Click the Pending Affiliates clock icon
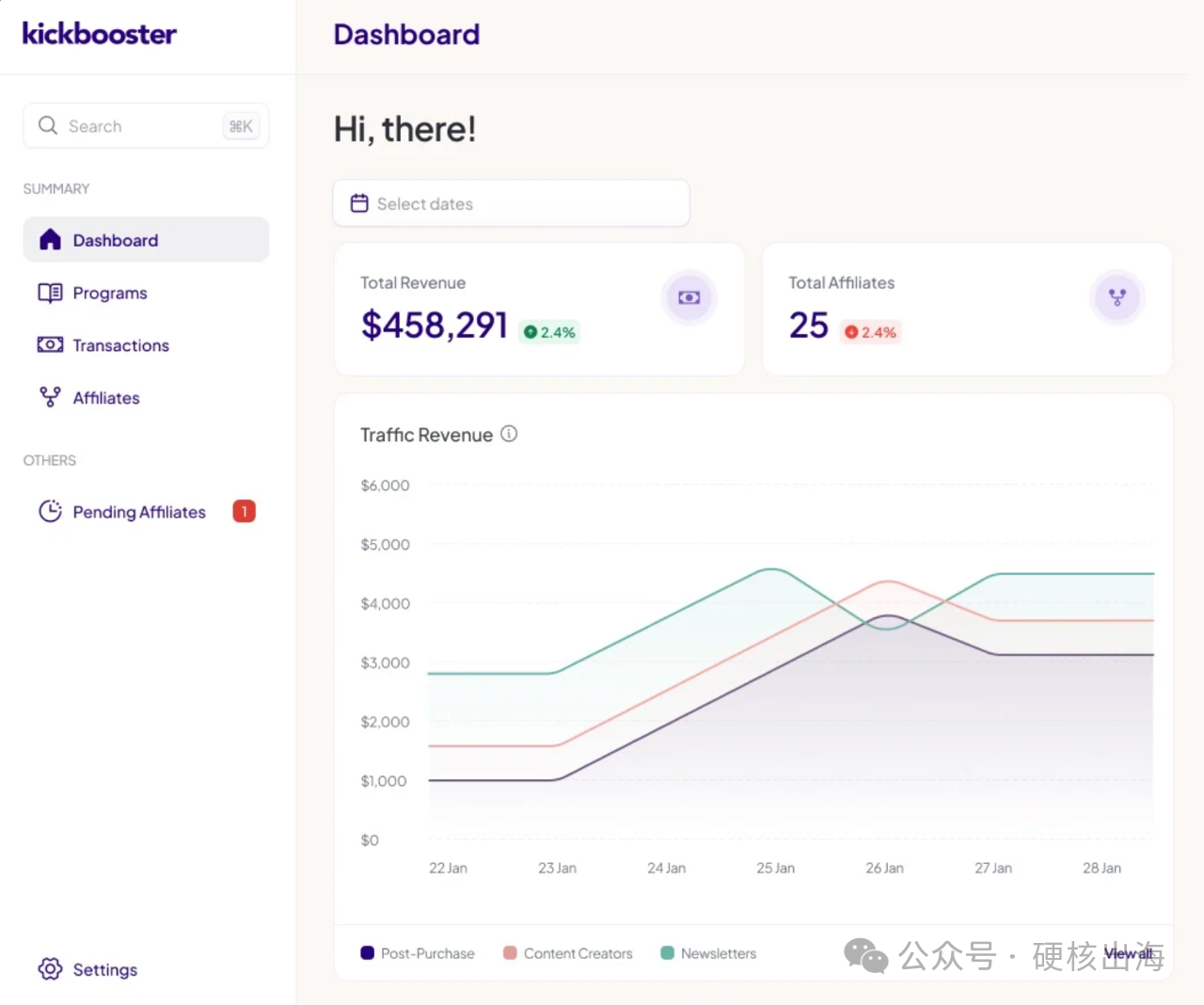Screen dimensions: 1204x1005 (51, 511)
